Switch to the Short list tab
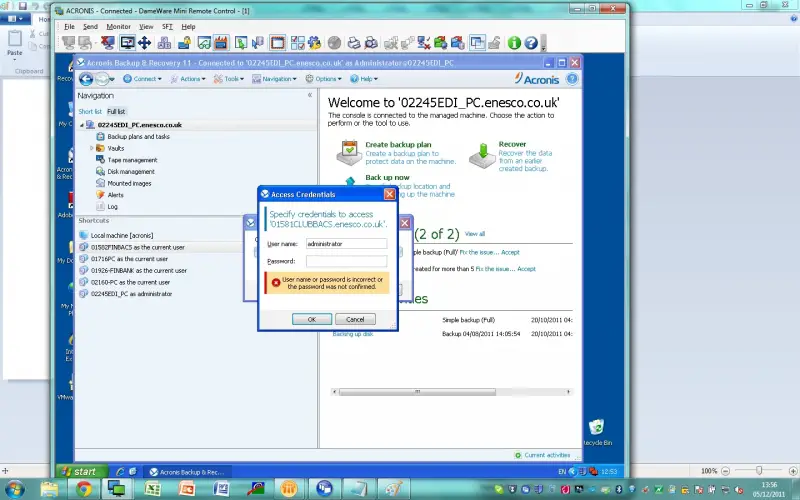The image size is (800, 500). pyautogui.click(x=90, y=112)
